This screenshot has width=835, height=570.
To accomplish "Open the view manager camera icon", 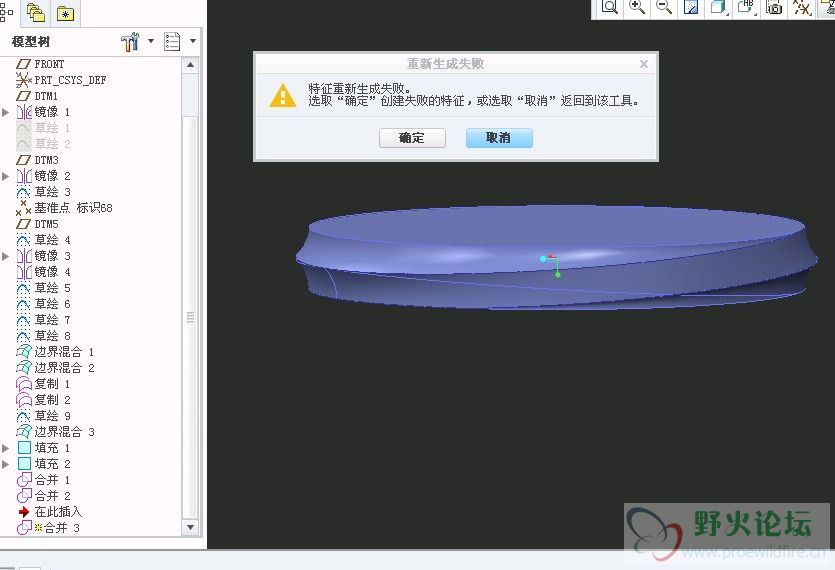I will pos(774,7).
